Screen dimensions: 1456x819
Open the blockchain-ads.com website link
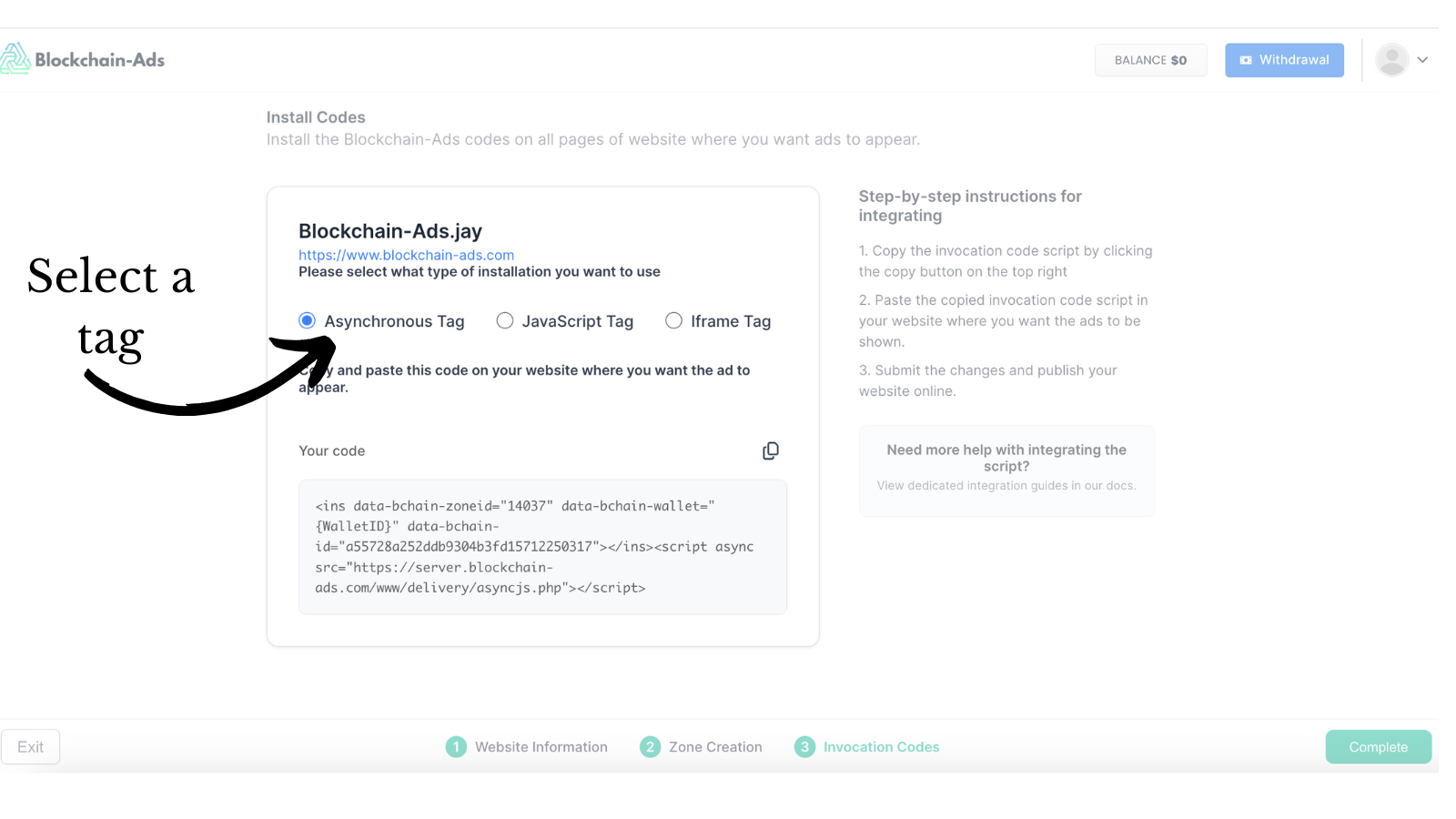click(406, 255)
